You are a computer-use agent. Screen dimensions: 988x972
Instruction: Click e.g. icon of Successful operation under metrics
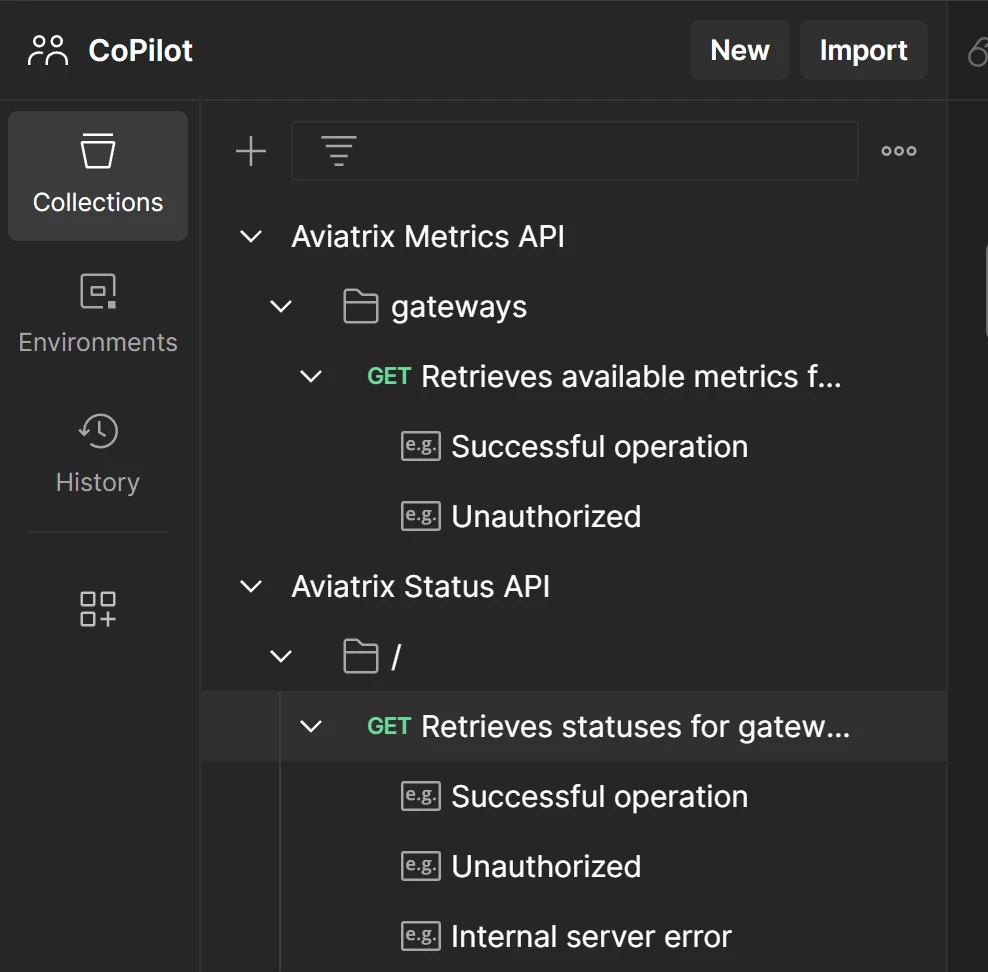pyautogui.click(x=421, y=446)
